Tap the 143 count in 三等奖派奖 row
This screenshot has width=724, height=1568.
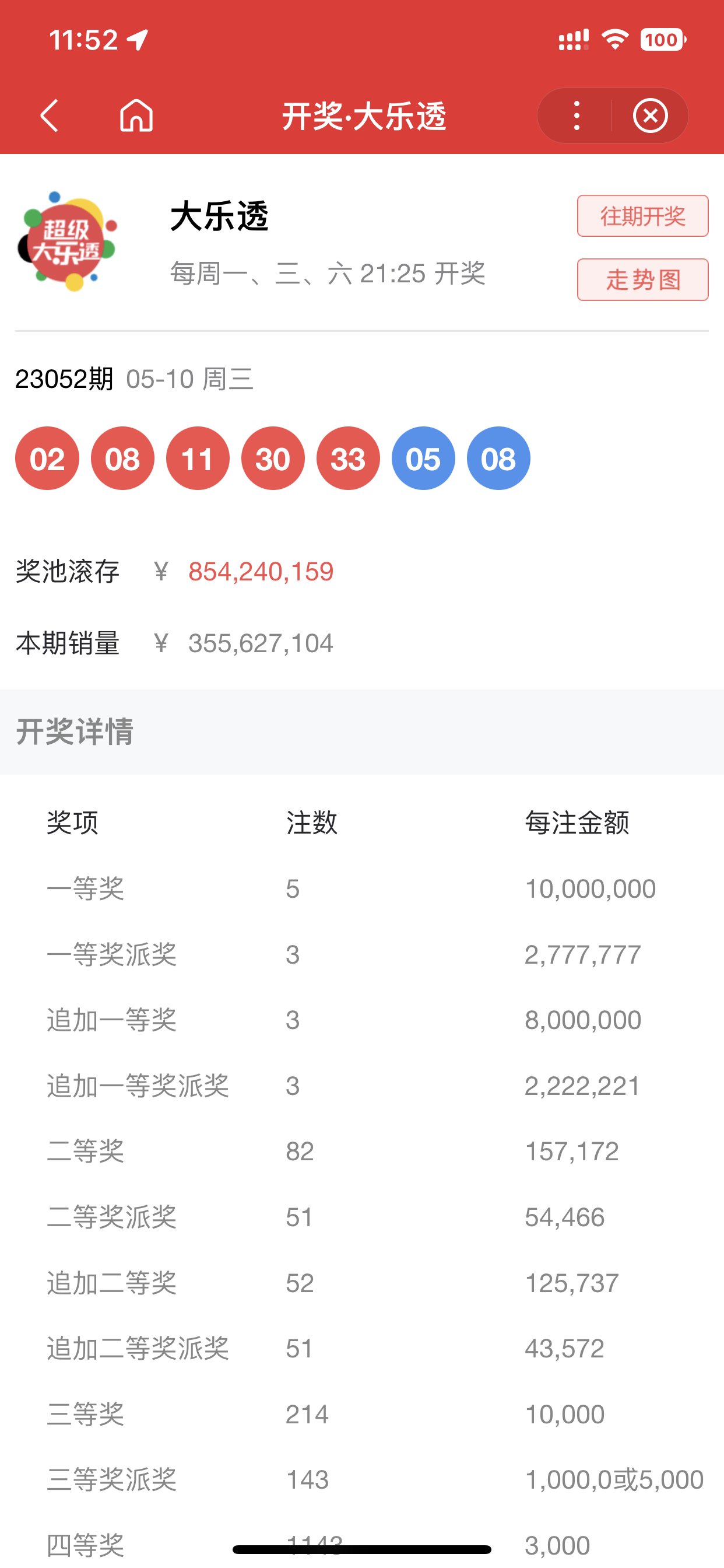tap(307, 1480)
